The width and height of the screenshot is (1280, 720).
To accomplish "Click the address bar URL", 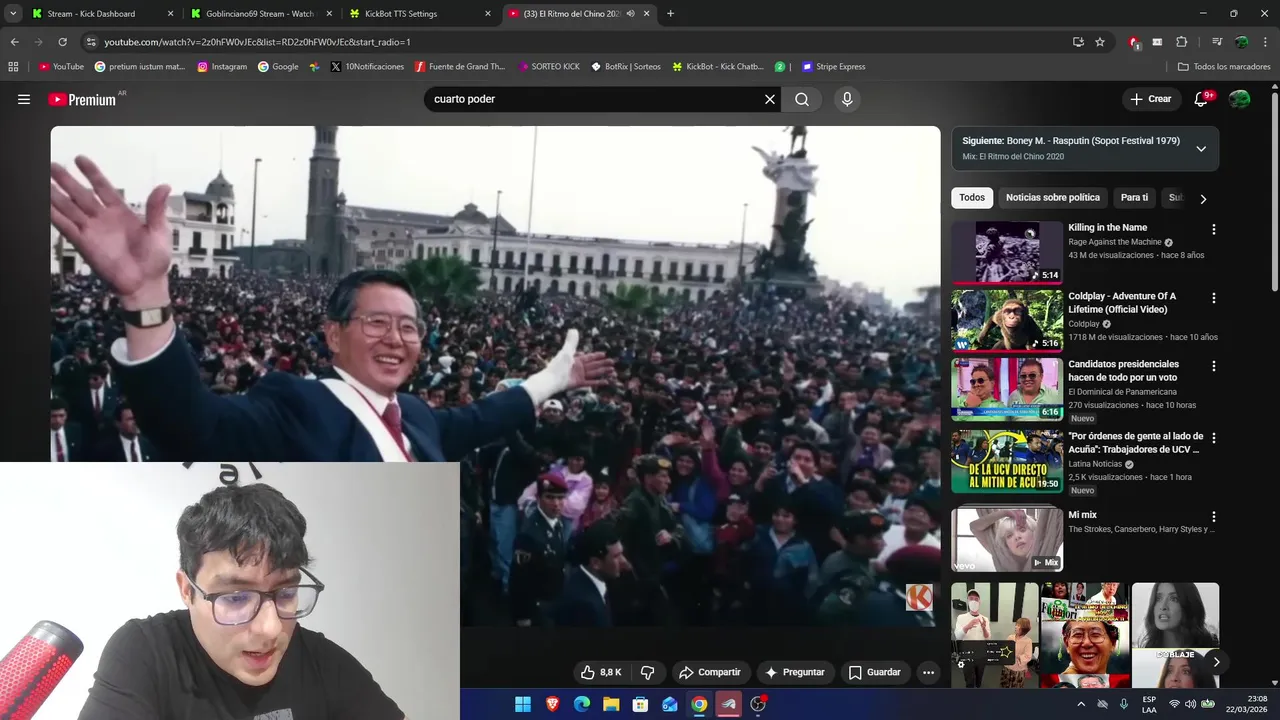I will [257, 42].
